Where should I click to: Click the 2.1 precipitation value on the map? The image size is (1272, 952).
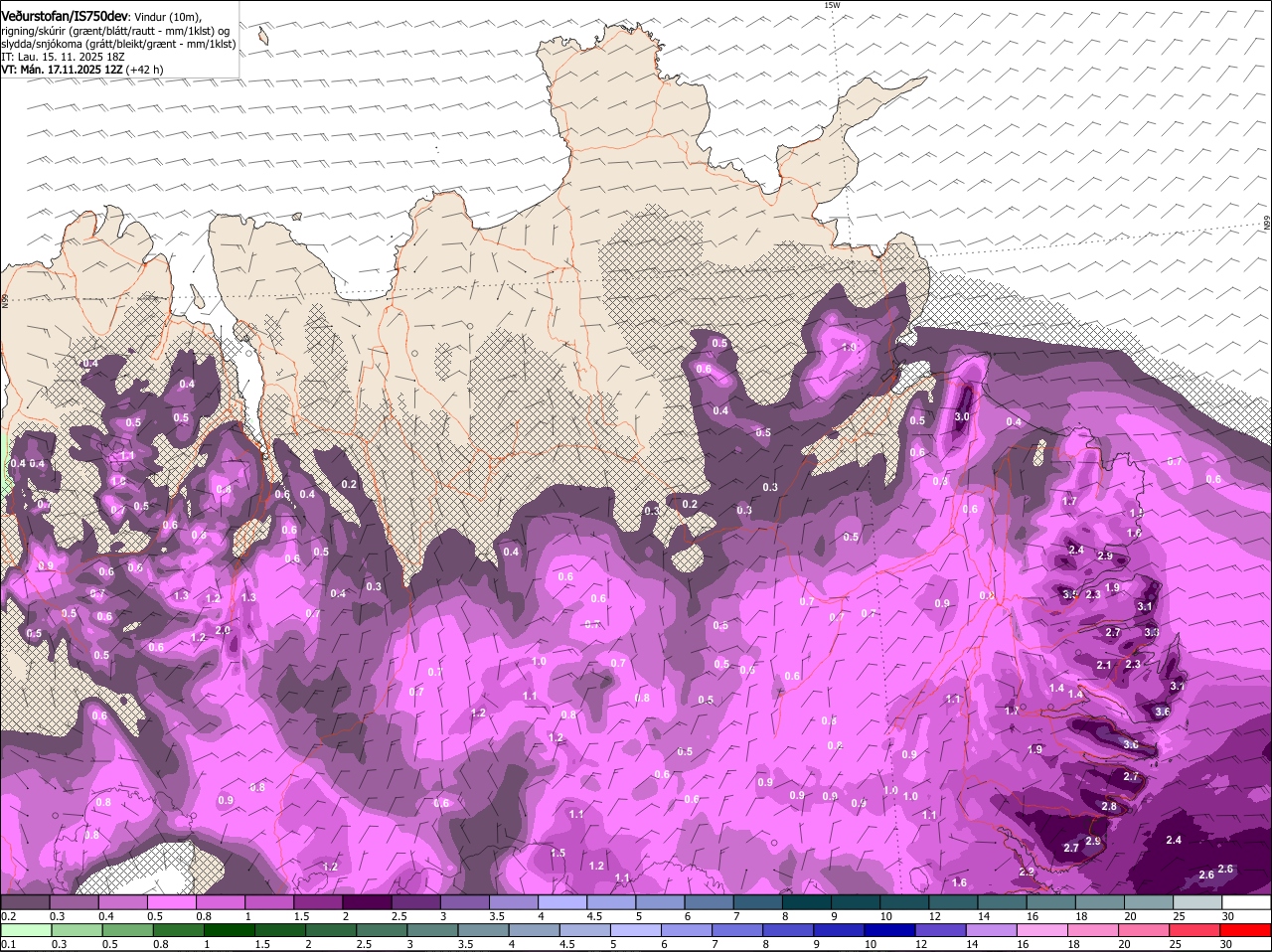[1104, 665]
